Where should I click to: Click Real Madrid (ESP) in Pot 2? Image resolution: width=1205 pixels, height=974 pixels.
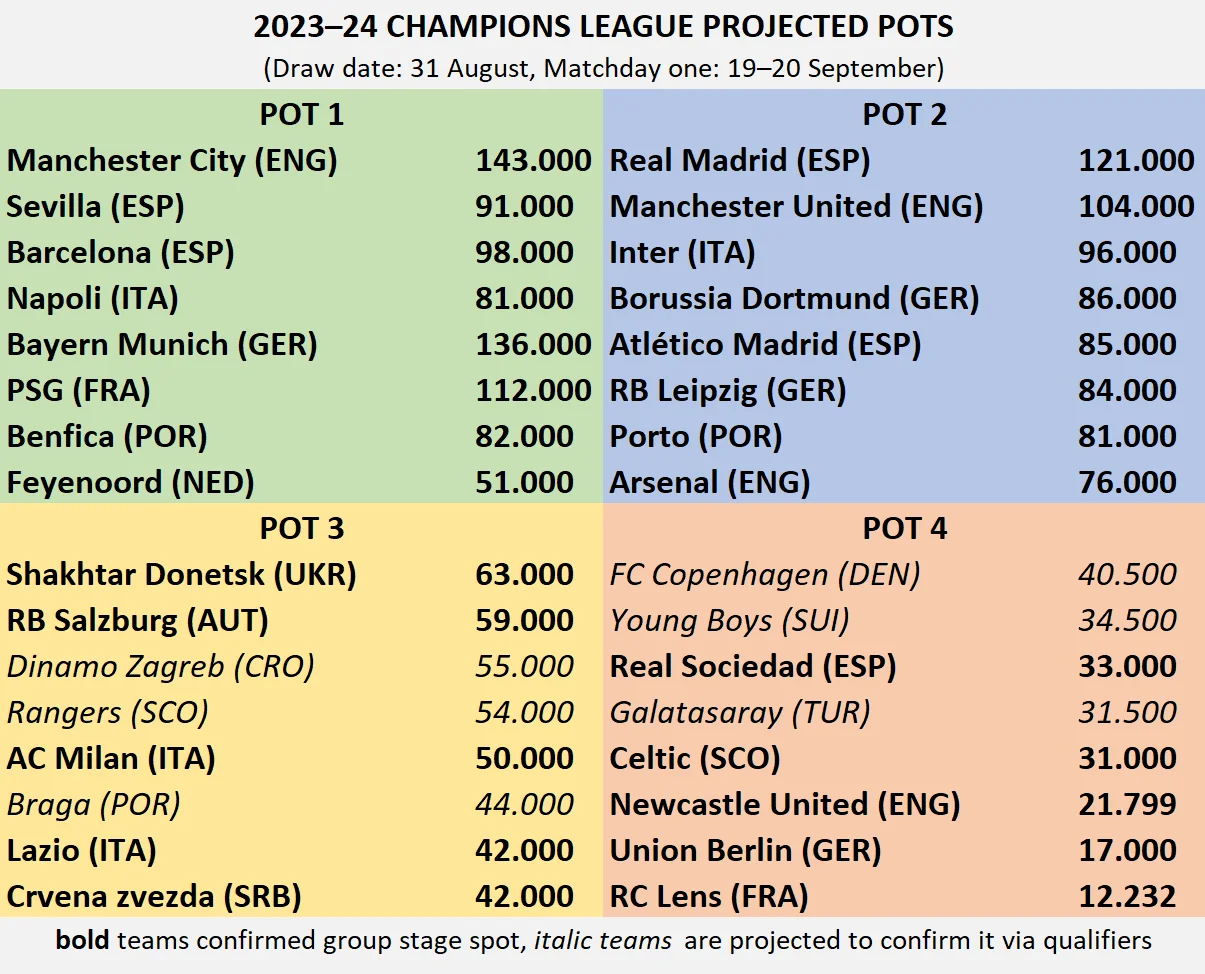[x=740, y=160]
